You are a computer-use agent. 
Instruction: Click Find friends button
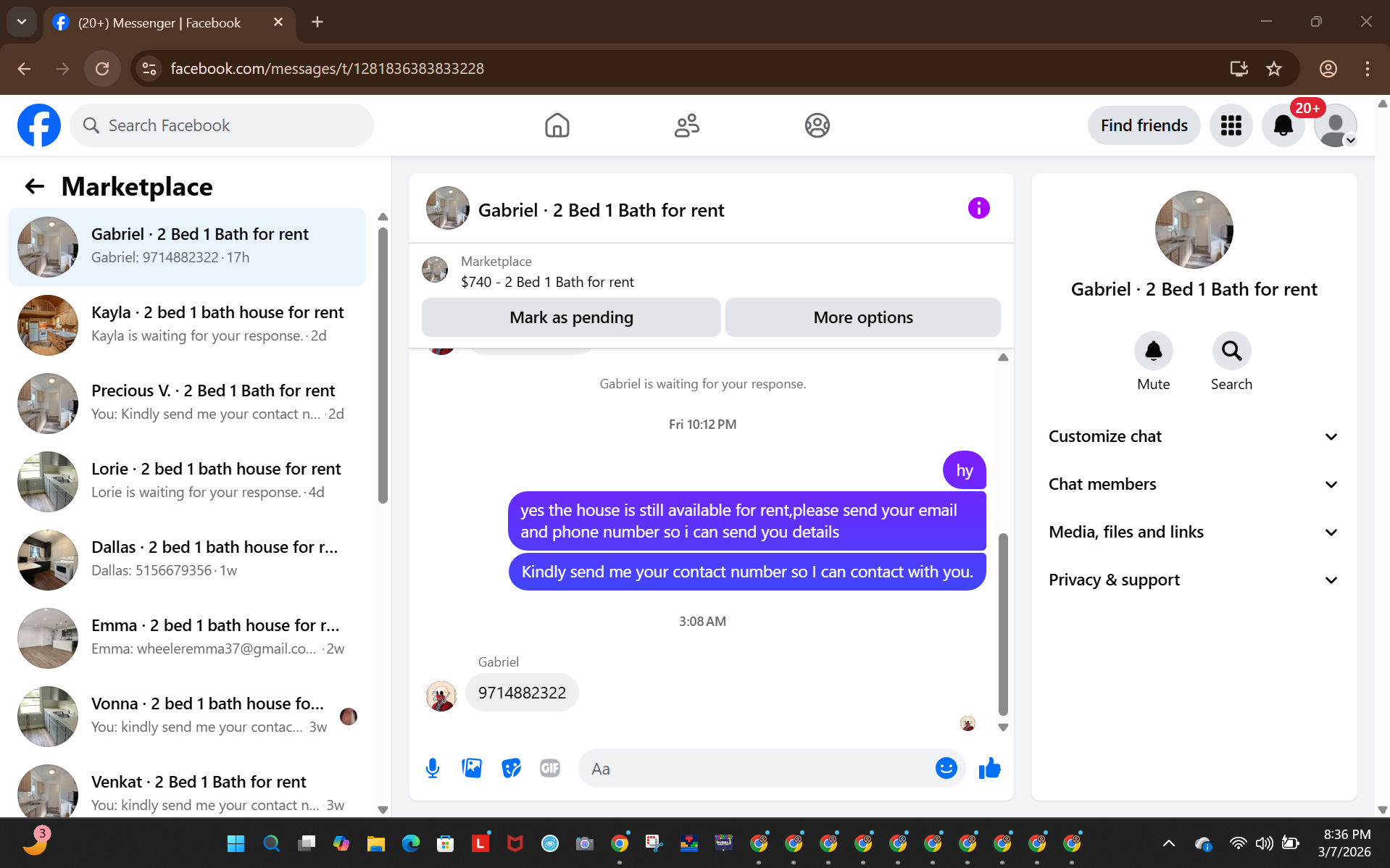(x=1144, y=125)
